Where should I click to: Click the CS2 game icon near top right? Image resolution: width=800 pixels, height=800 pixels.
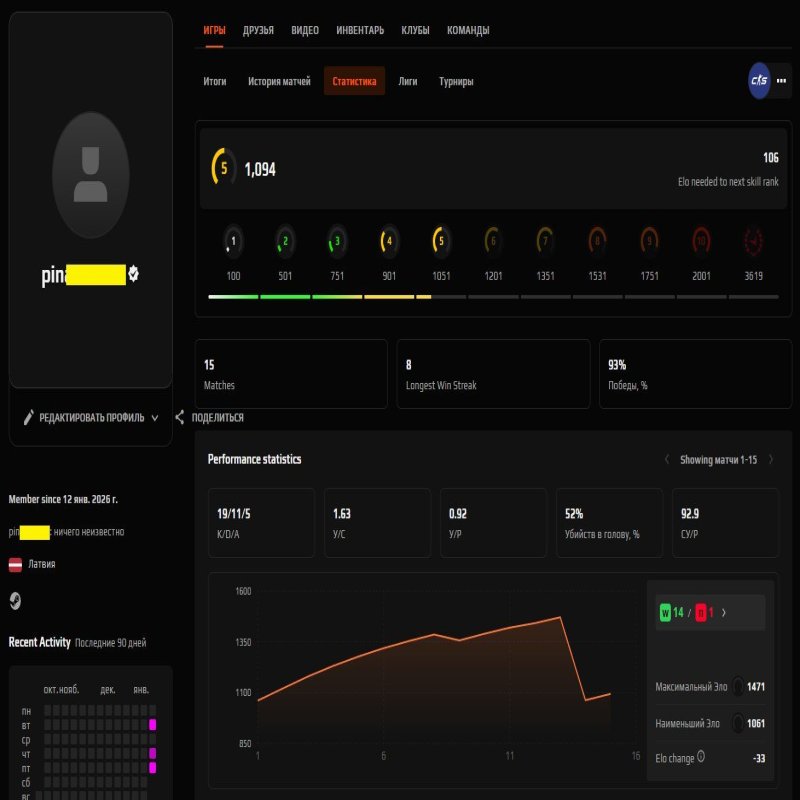tap(757, 79)
